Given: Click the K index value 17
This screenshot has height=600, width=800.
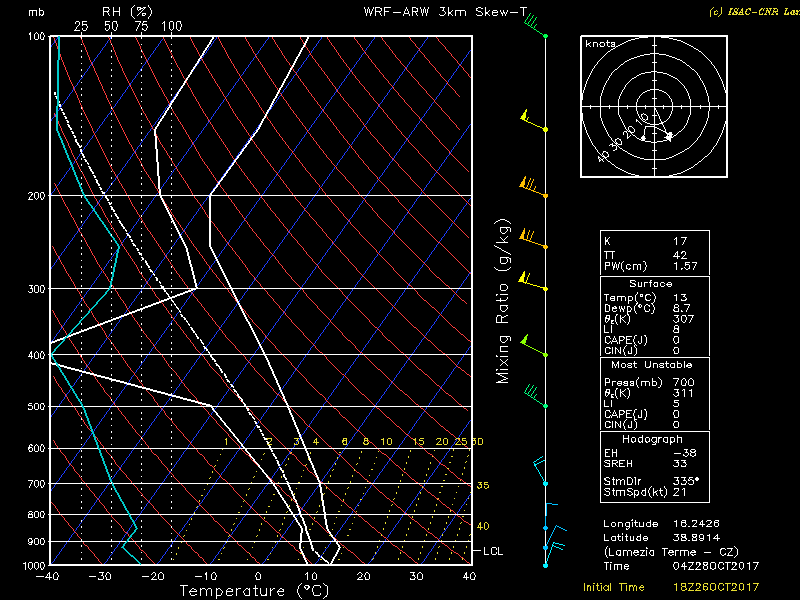Looking at the screenshot, I should [x=680, y=241].
